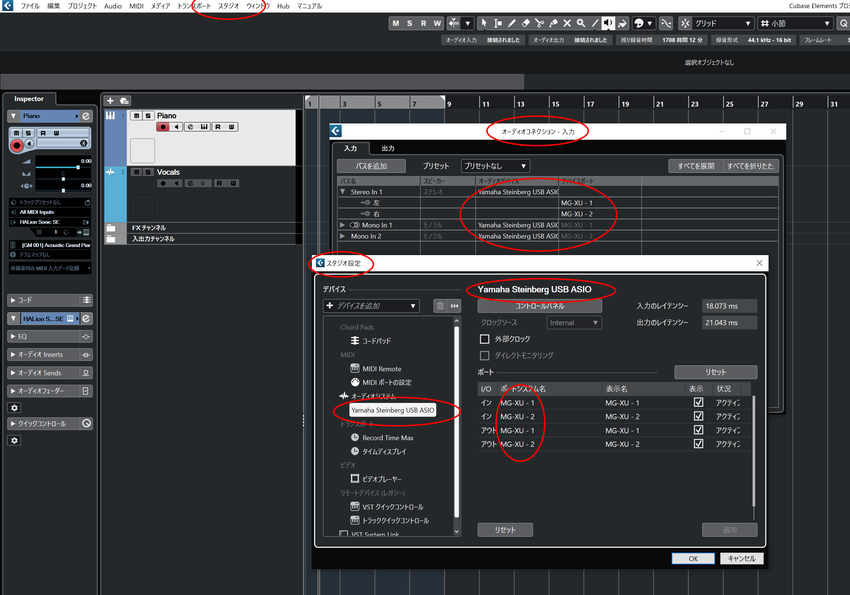This screenshot has width=850, height=595.
Task: Open the デバイスを追加 dropdown
Action: pyautogui.click(x=371, y=306)
